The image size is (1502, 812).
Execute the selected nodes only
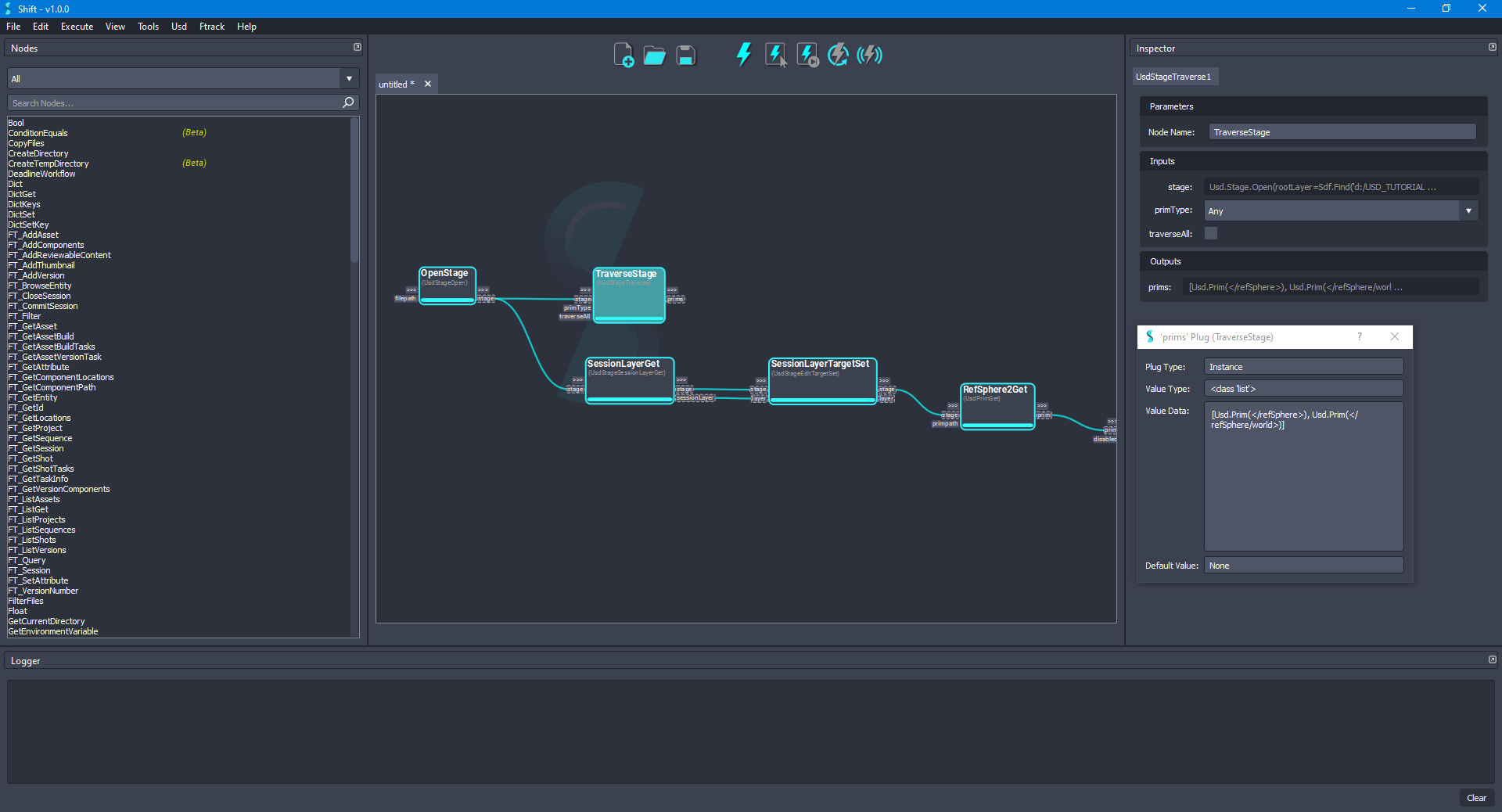point(775,55)
